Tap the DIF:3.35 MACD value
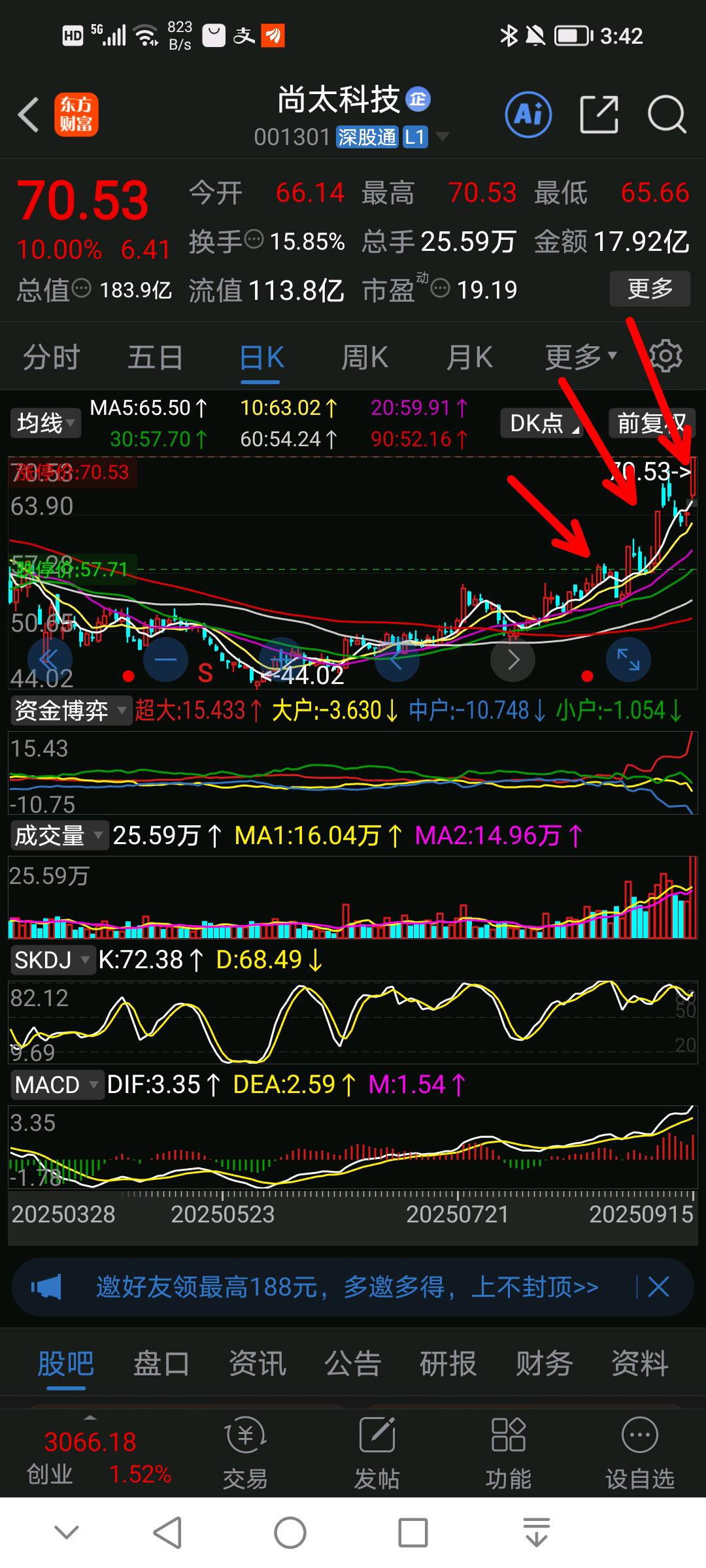 [163, 1085]
